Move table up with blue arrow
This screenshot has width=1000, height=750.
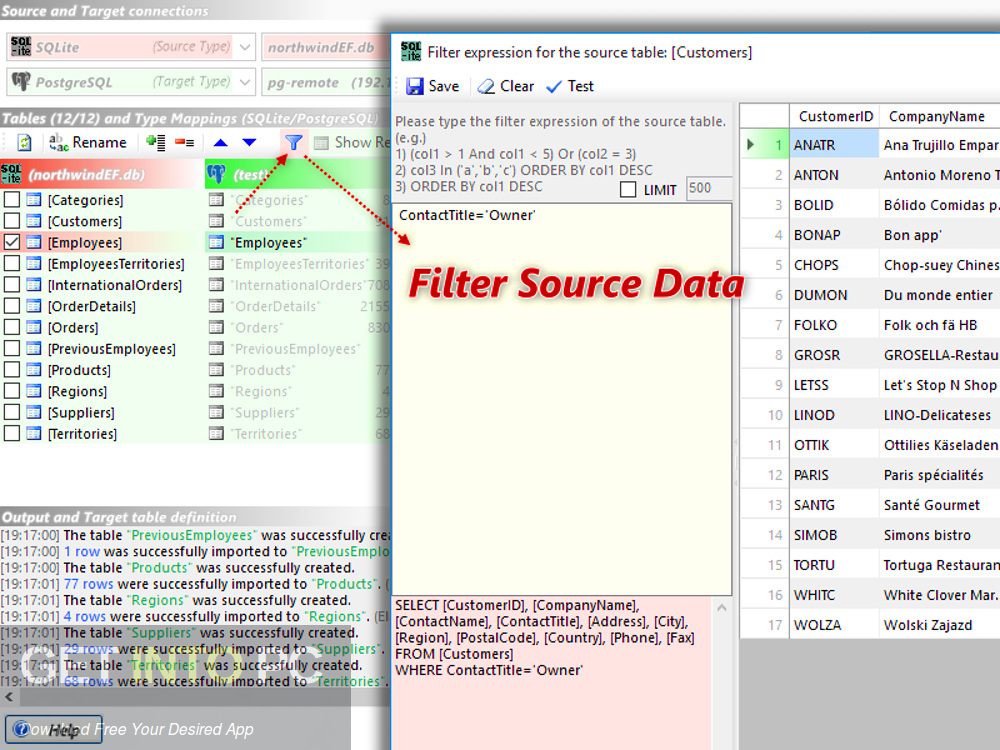pos(221,142)
